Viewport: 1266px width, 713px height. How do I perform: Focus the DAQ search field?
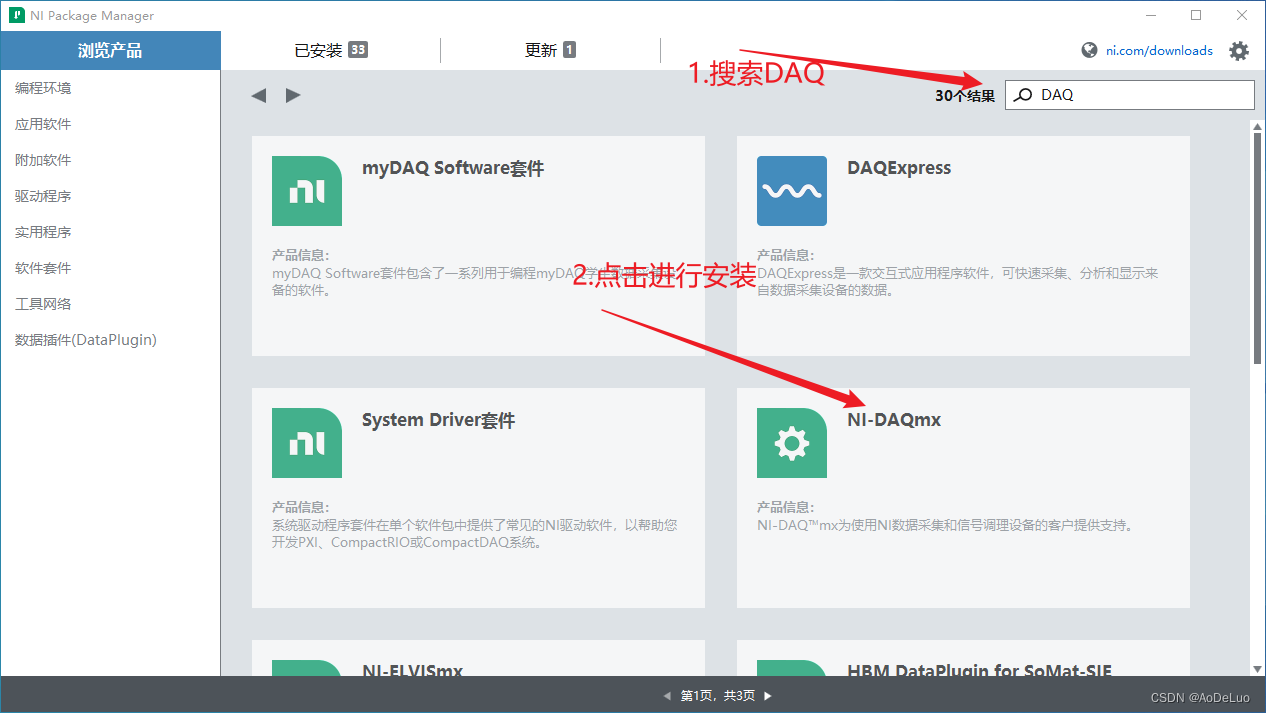(x=1129, y=95)
